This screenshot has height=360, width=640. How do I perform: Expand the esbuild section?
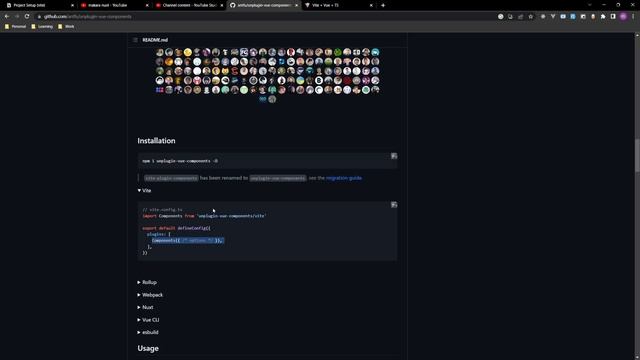click(x=148, y=332)
